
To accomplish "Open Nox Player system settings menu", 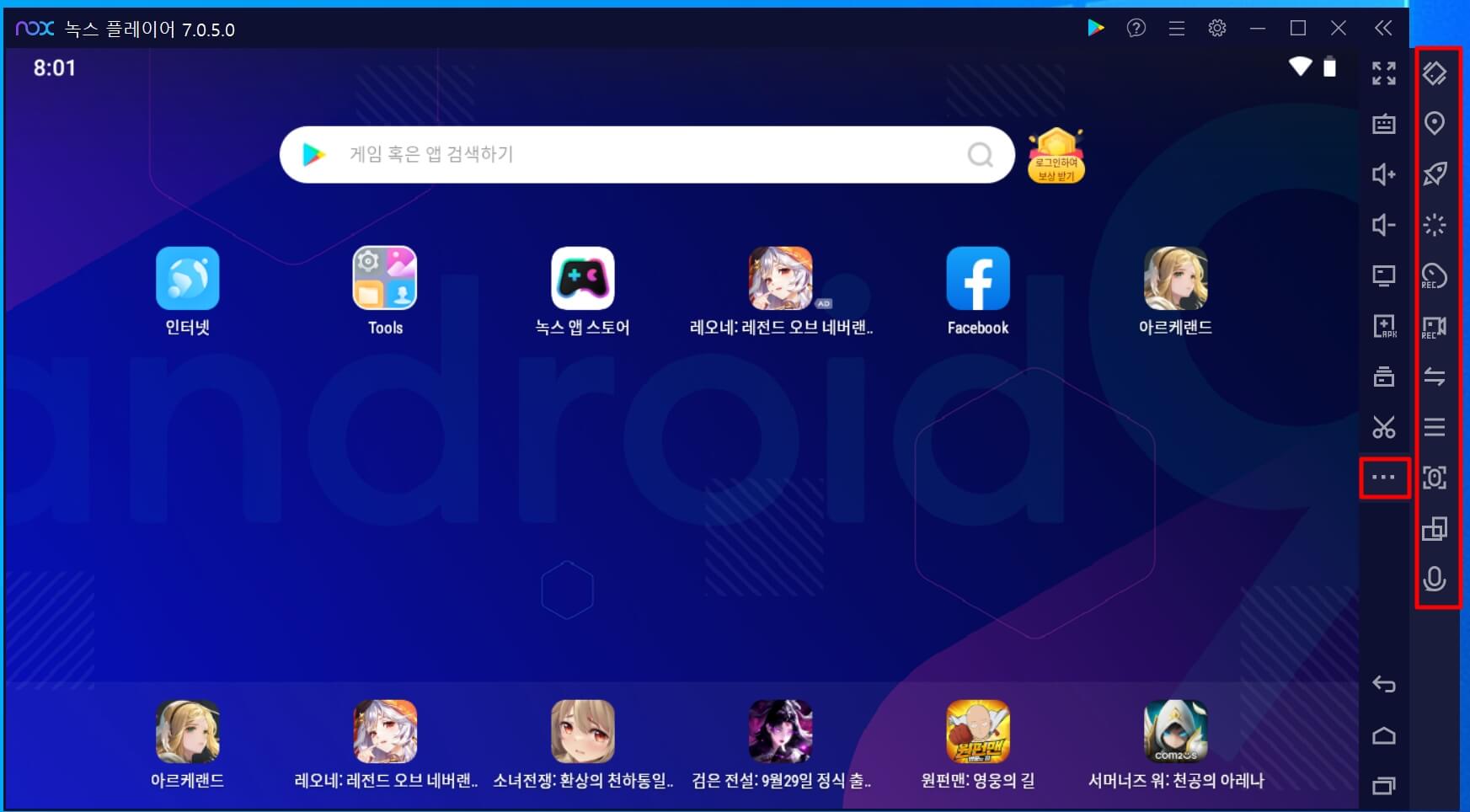I will 1218,28.
